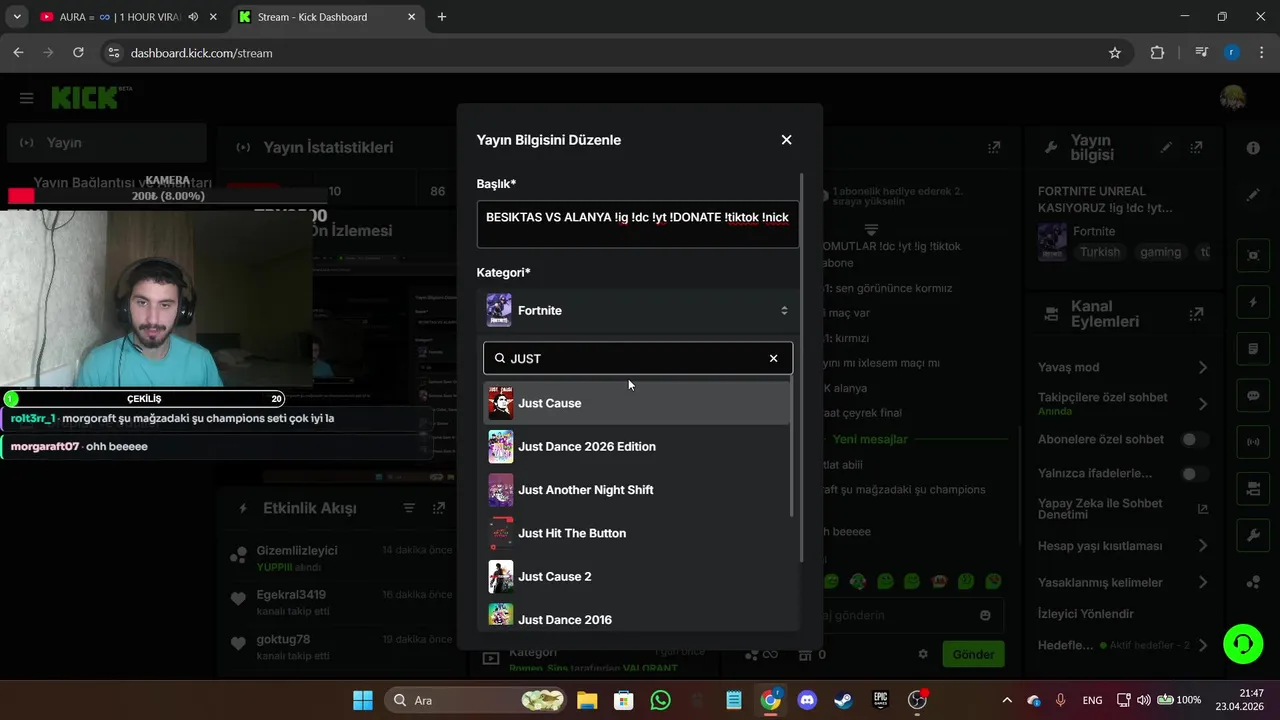Open Yayın in left sidebar
Viewport: 1280px width, 720px height.
click(106, 143)
